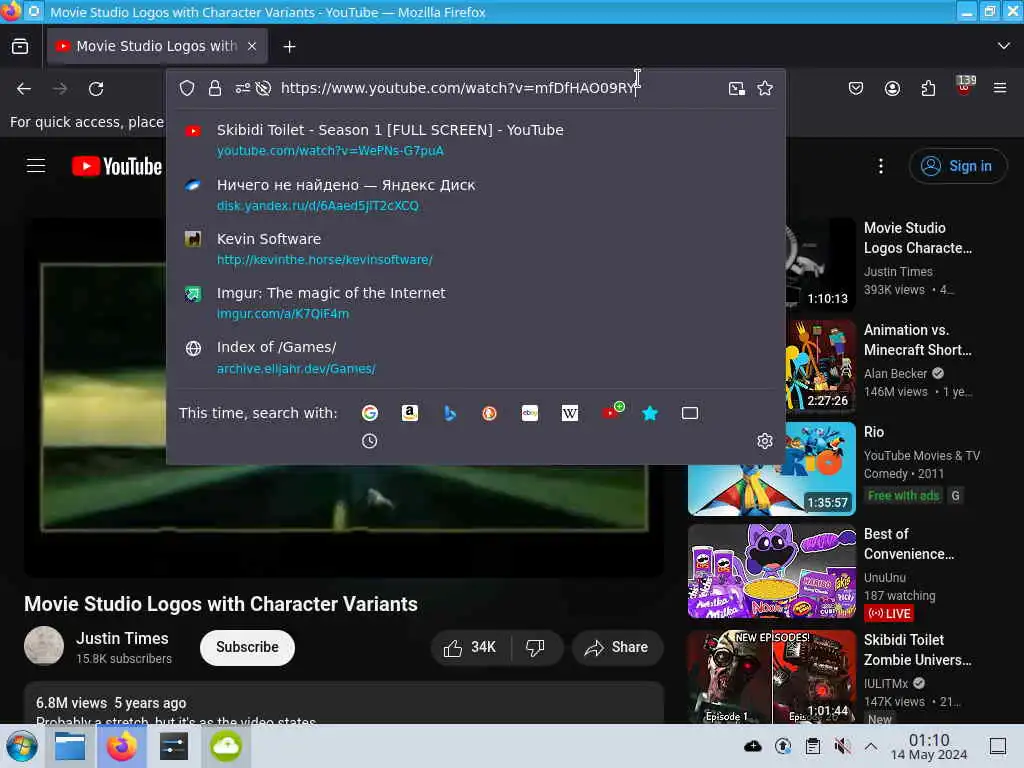Click the uBlock extension icon with badge
The width and height of the screenshot is (1024, 768).
pos(965,86)
